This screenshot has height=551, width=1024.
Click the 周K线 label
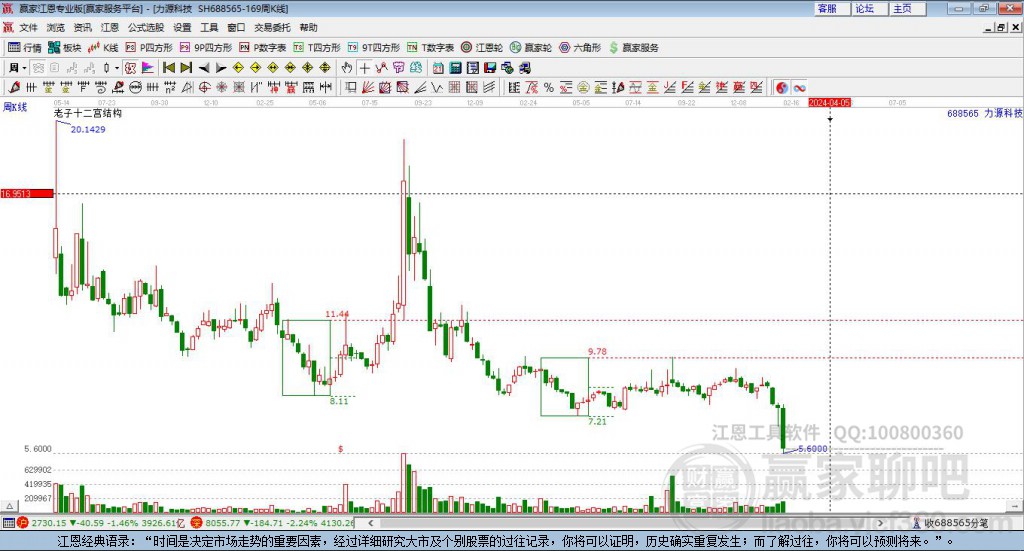[x=15, y=107]
